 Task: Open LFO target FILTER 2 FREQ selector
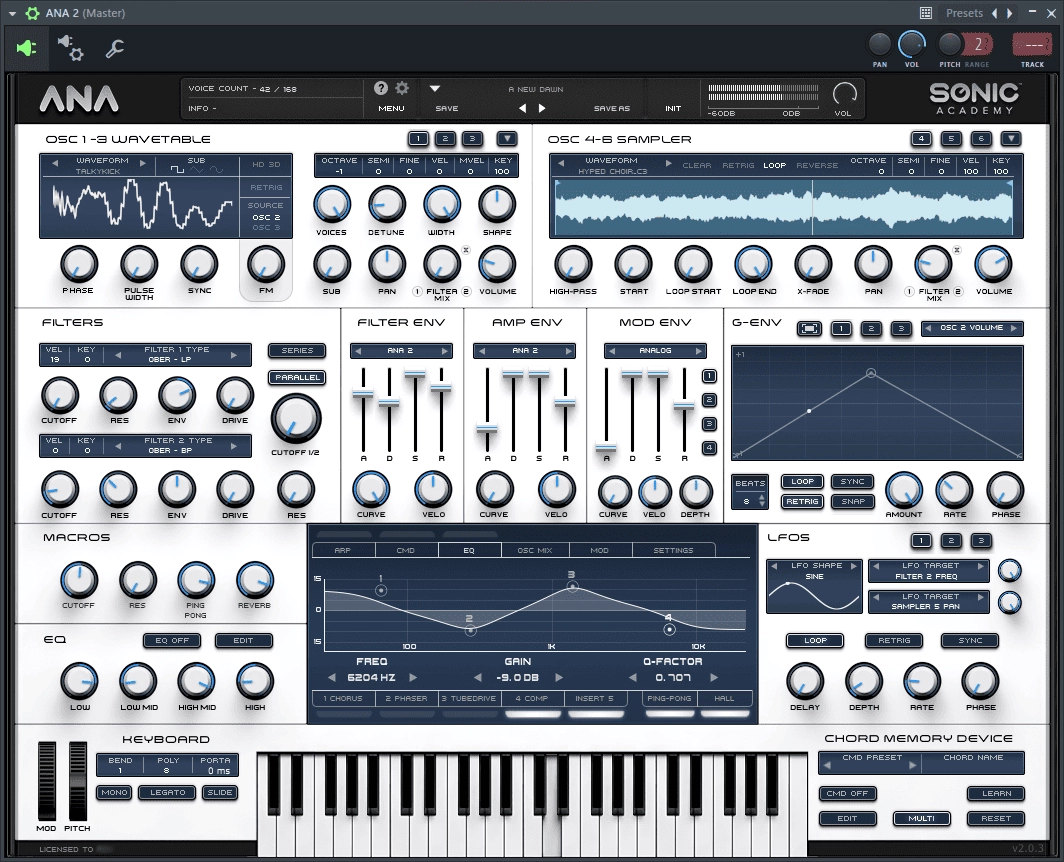[x=929, y=571]
